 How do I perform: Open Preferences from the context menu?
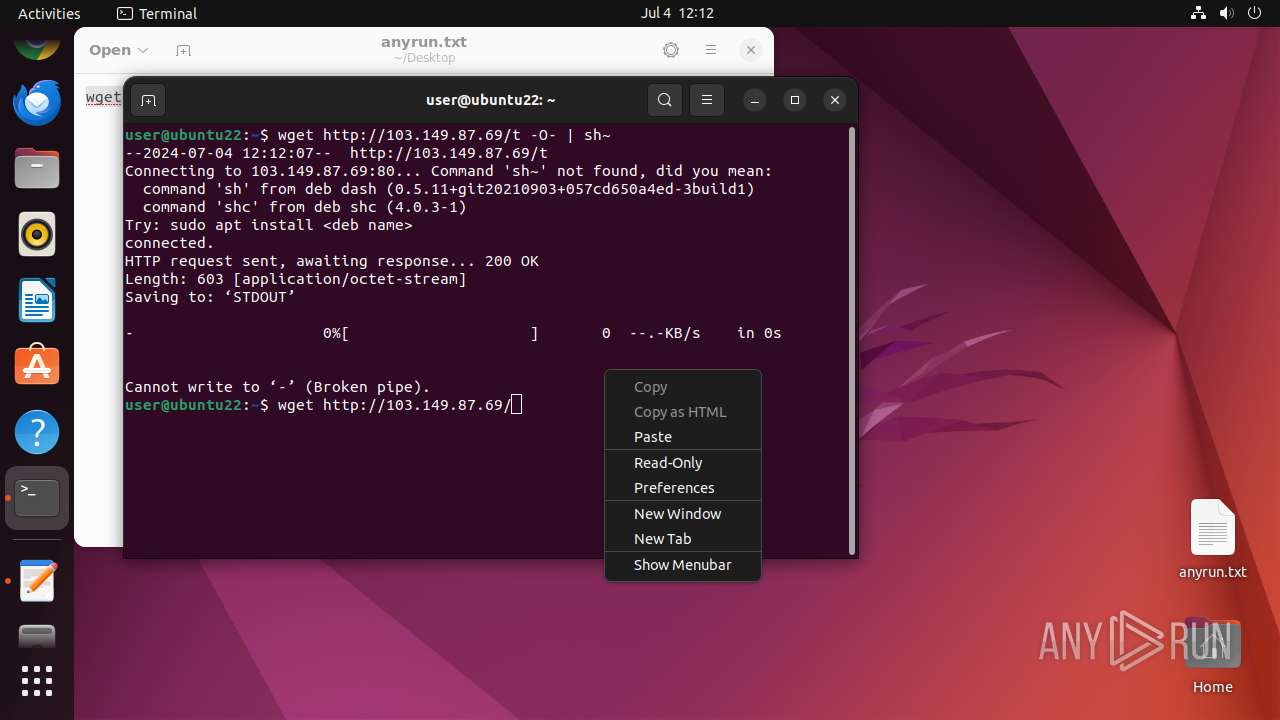(x=683, y=488)
